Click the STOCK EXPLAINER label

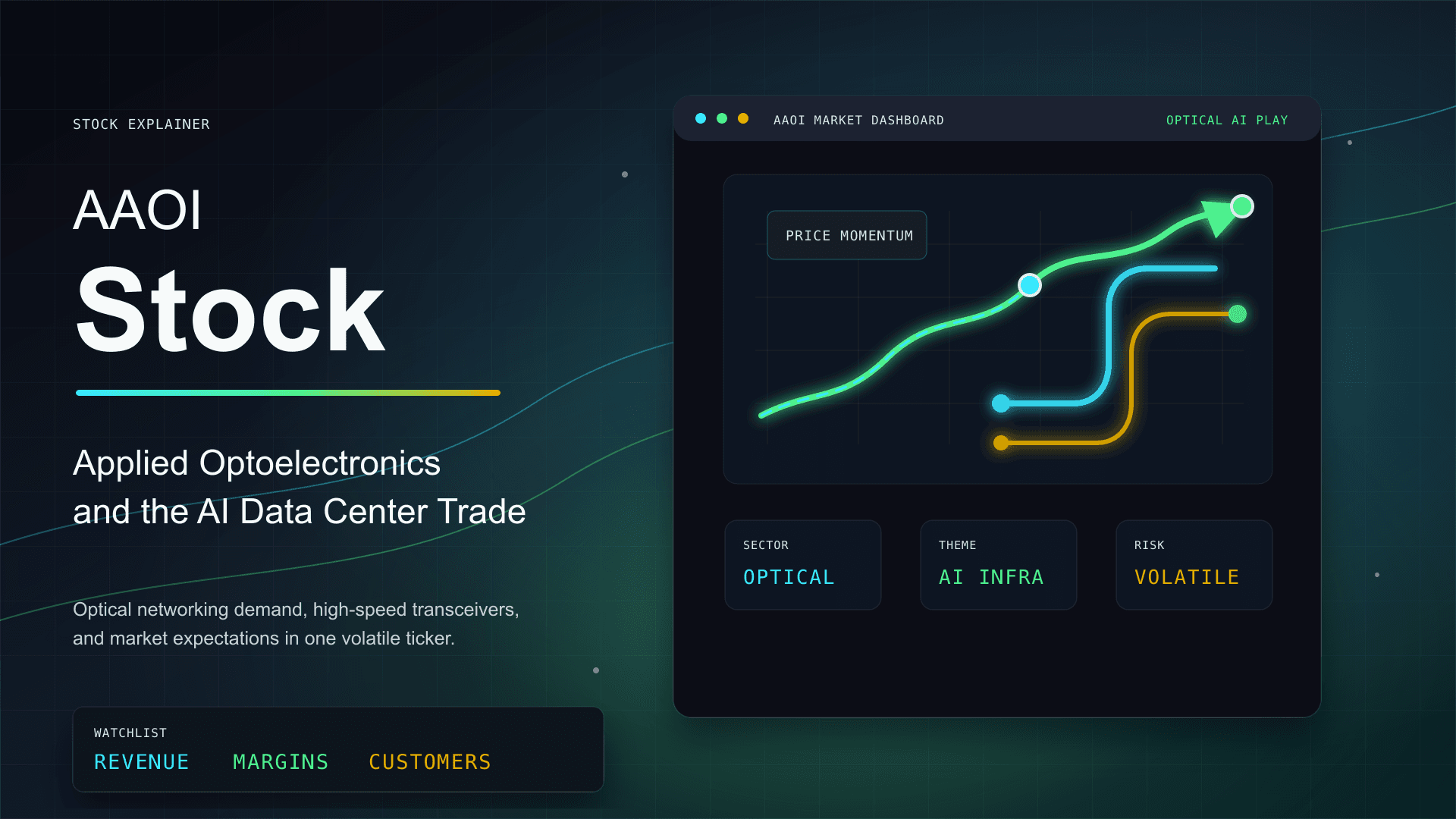(x=141, y=124)
